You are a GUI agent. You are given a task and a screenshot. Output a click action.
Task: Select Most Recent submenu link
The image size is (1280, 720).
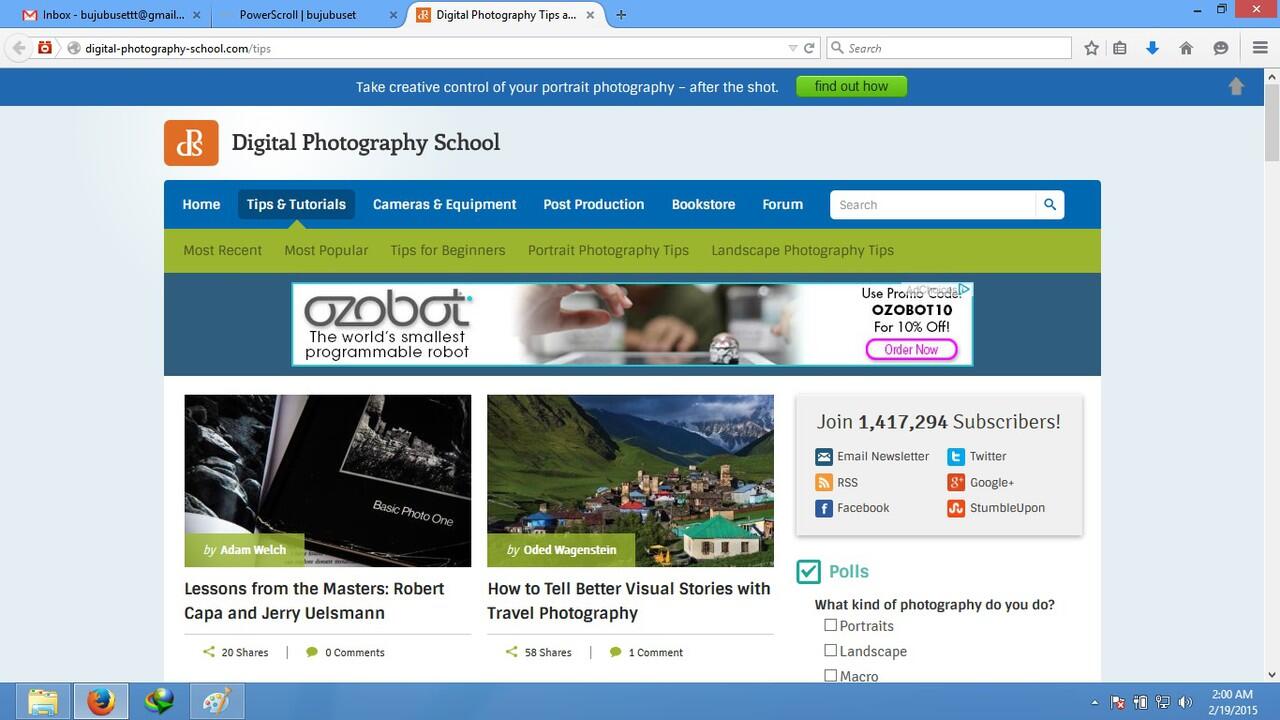coord(222,250)
